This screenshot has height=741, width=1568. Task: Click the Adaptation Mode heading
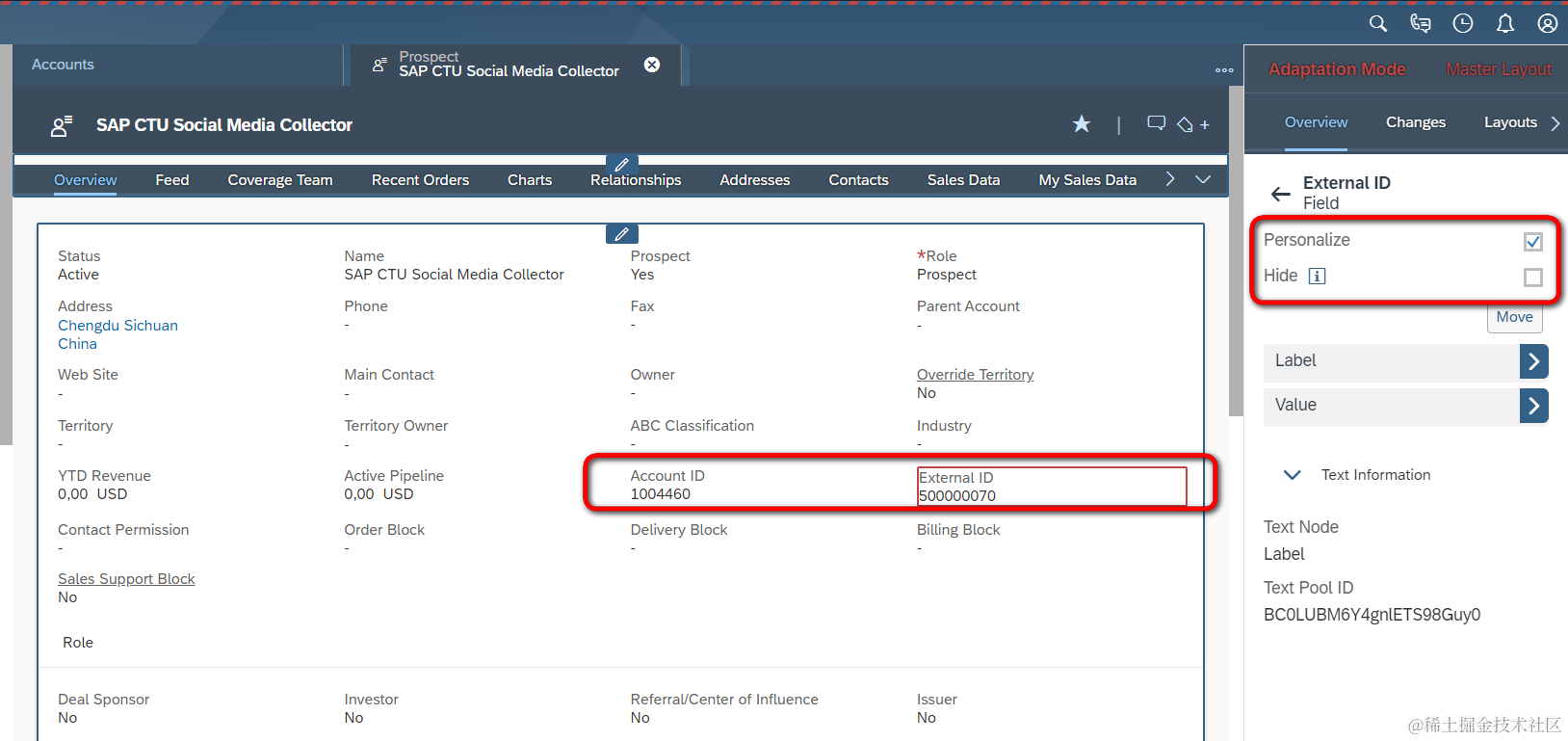[x=1337, y=69]
